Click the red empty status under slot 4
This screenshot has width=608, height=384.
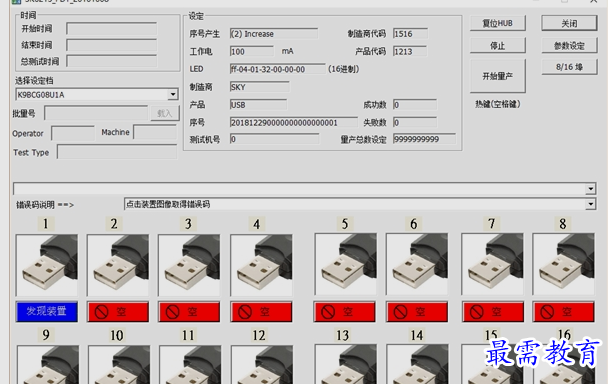pos(261,311)
